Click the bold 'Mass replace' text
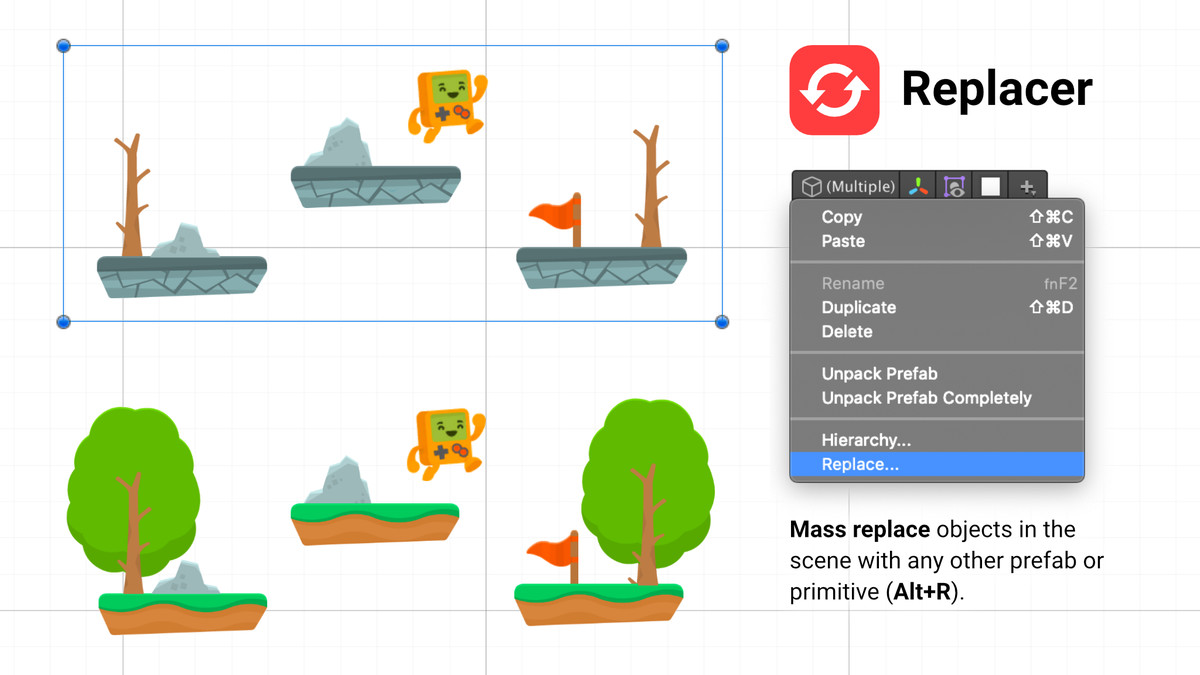Viewport: 1200px width, 675px height. coord(860,529)
